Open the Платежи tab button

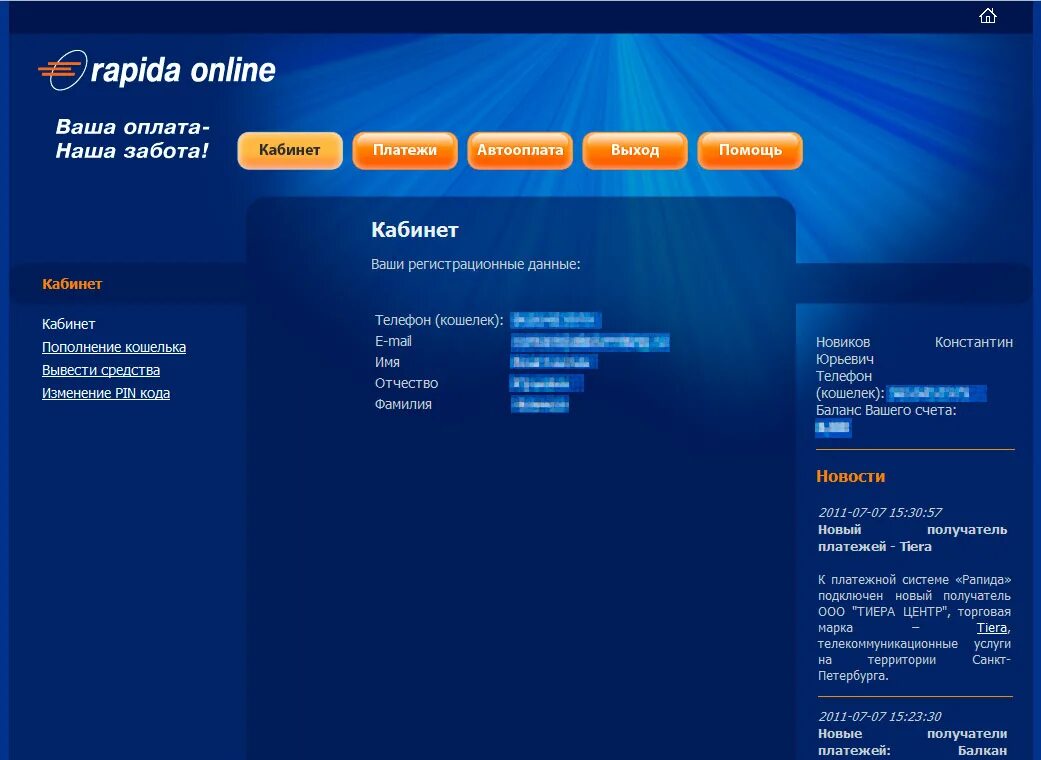point(405,151)
